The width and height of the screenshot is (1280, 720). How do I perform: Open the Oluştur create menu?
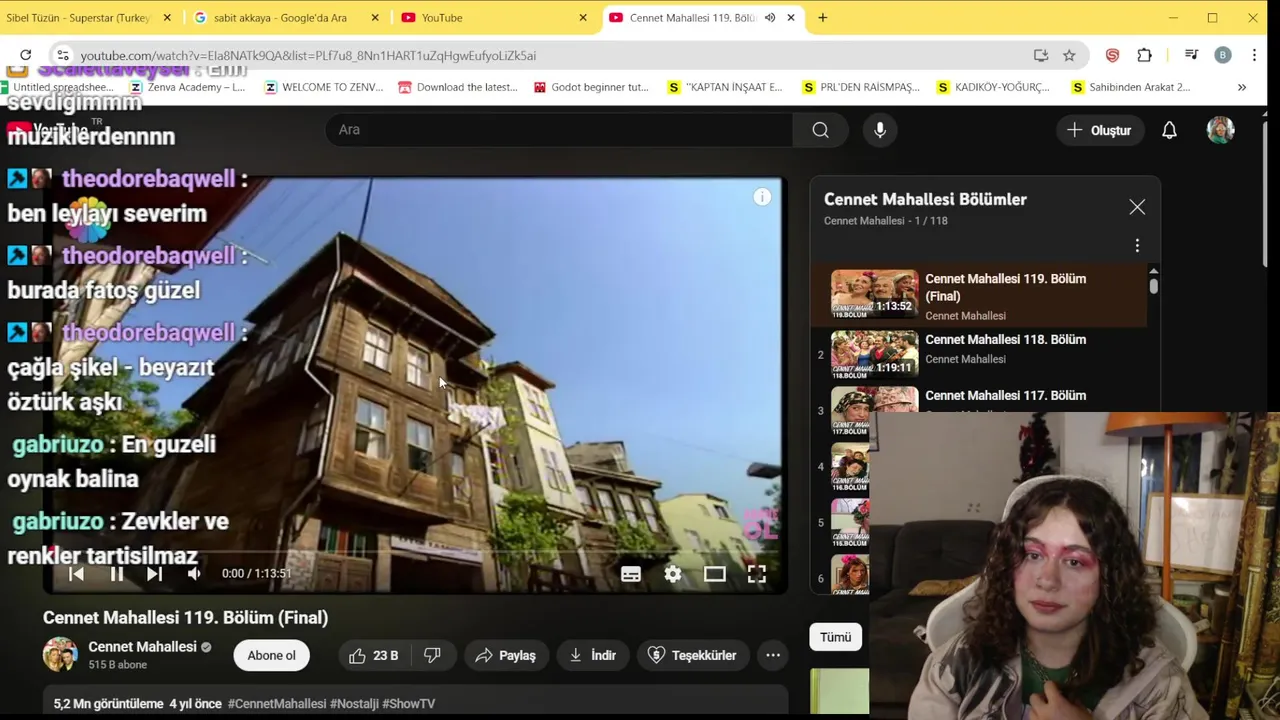pyautogui.click(x=1098, y=130)
